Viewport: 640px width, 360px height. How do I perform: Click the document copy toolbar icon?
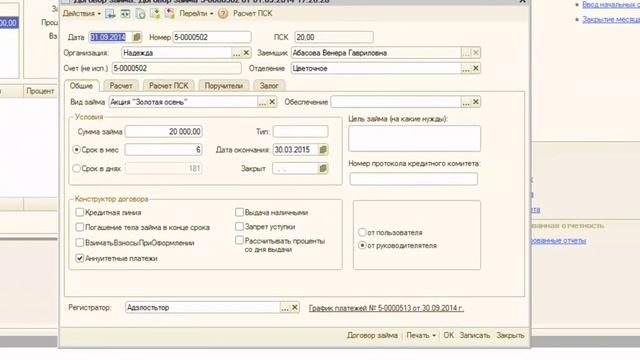tap(140, 14)
